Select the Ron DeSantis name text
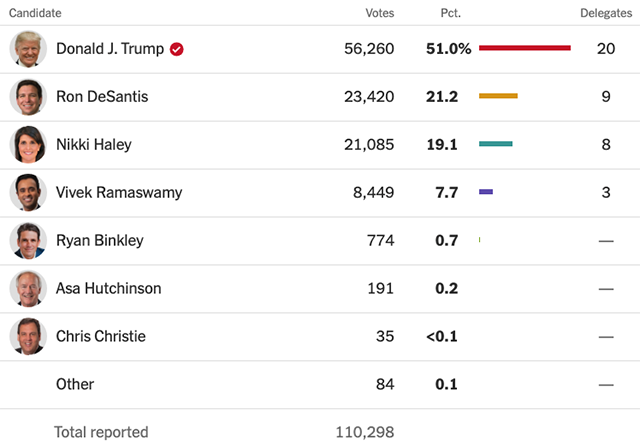Image resolution: width=640 pixels, height=446 pixels. [x=102, y=97]
